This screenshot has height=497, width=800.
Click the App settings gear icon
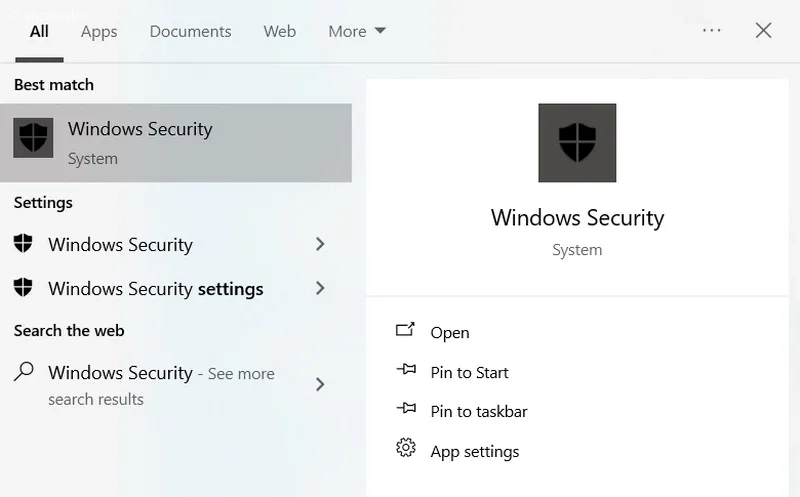click(x=405, y=448)
